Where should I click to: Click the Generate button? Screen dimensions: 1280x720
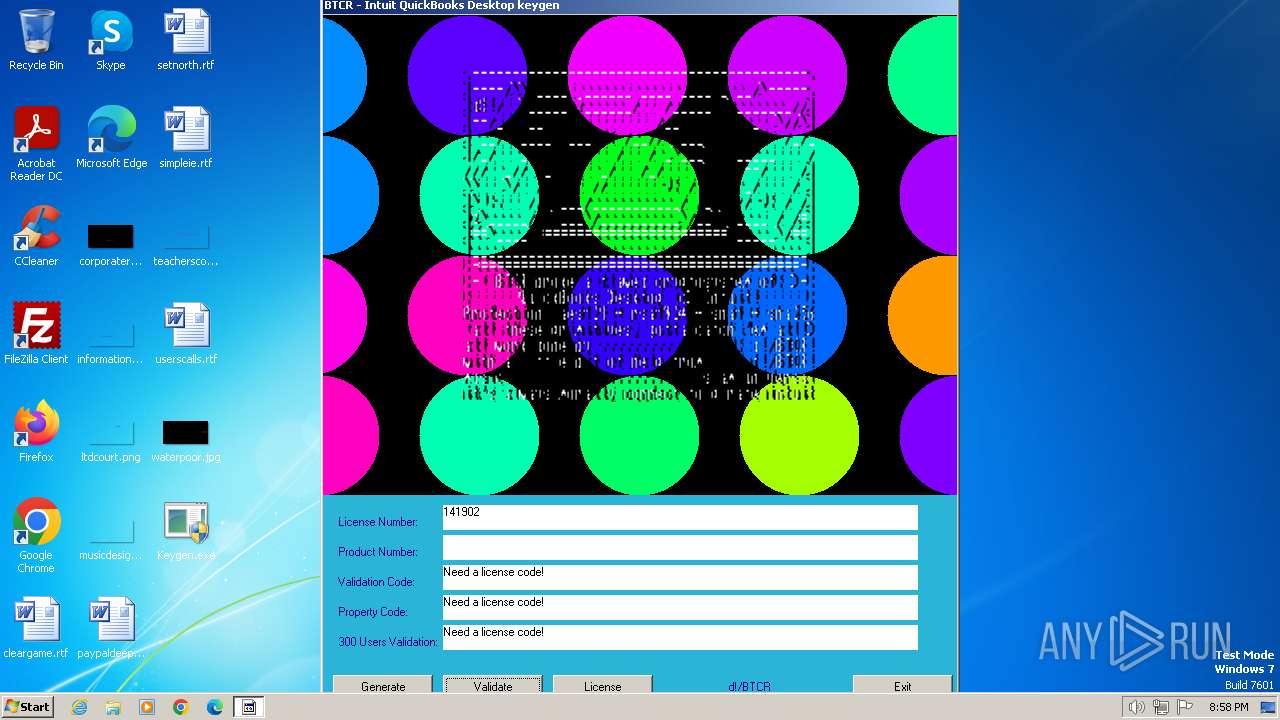383,686
